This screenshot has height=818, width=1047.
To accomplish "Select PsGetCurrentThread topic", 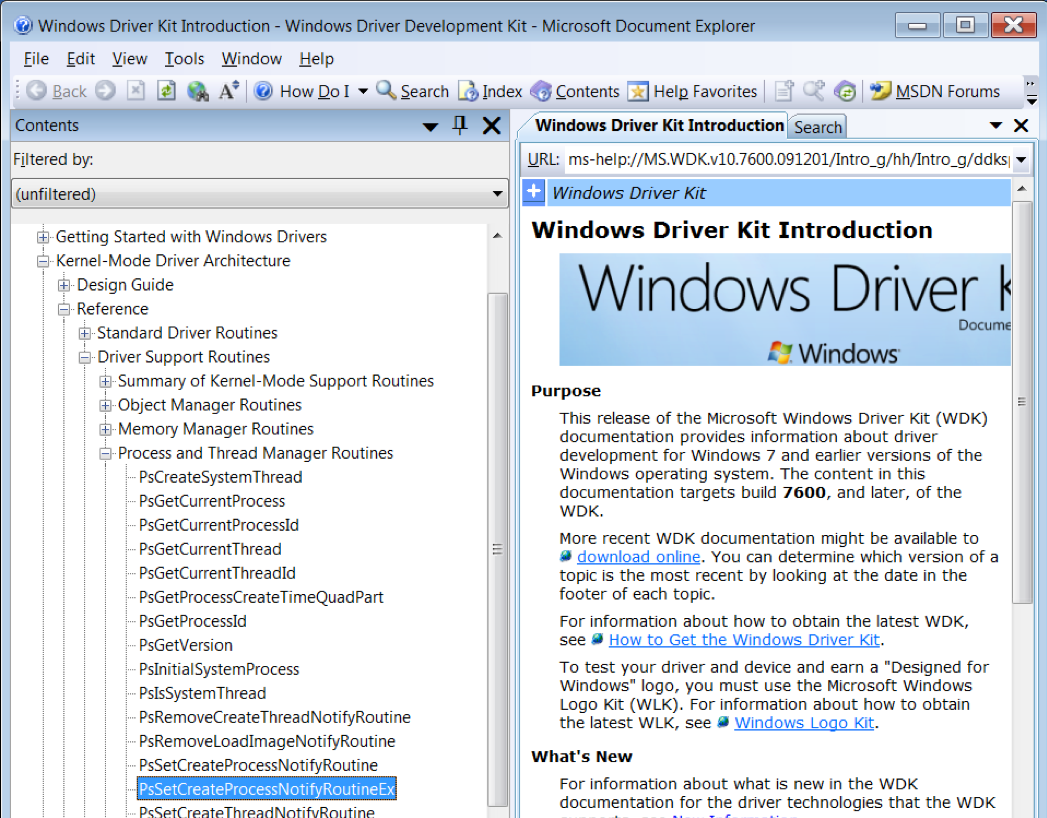I will coord(210,549).
